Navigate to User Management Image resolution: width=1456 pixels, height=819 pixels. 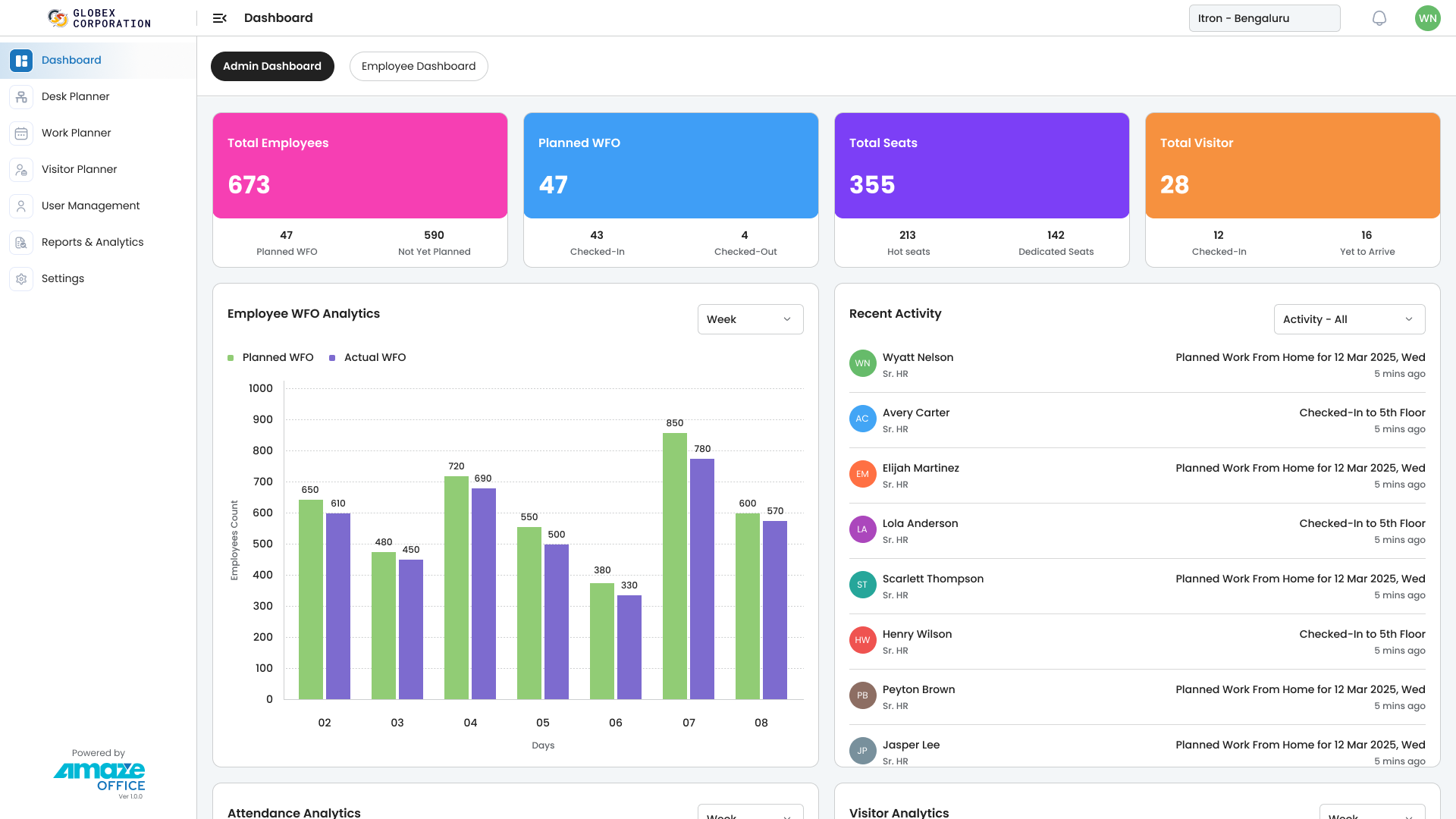90,206
